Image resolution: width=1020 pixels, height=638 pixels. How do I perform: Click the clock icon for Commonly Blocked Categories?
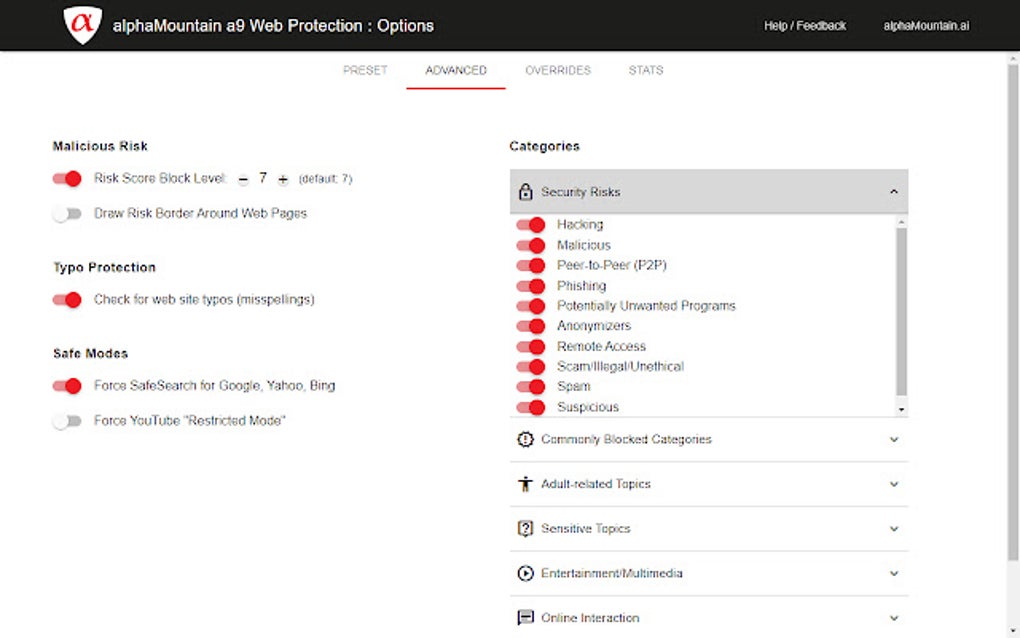pos(524,439)
